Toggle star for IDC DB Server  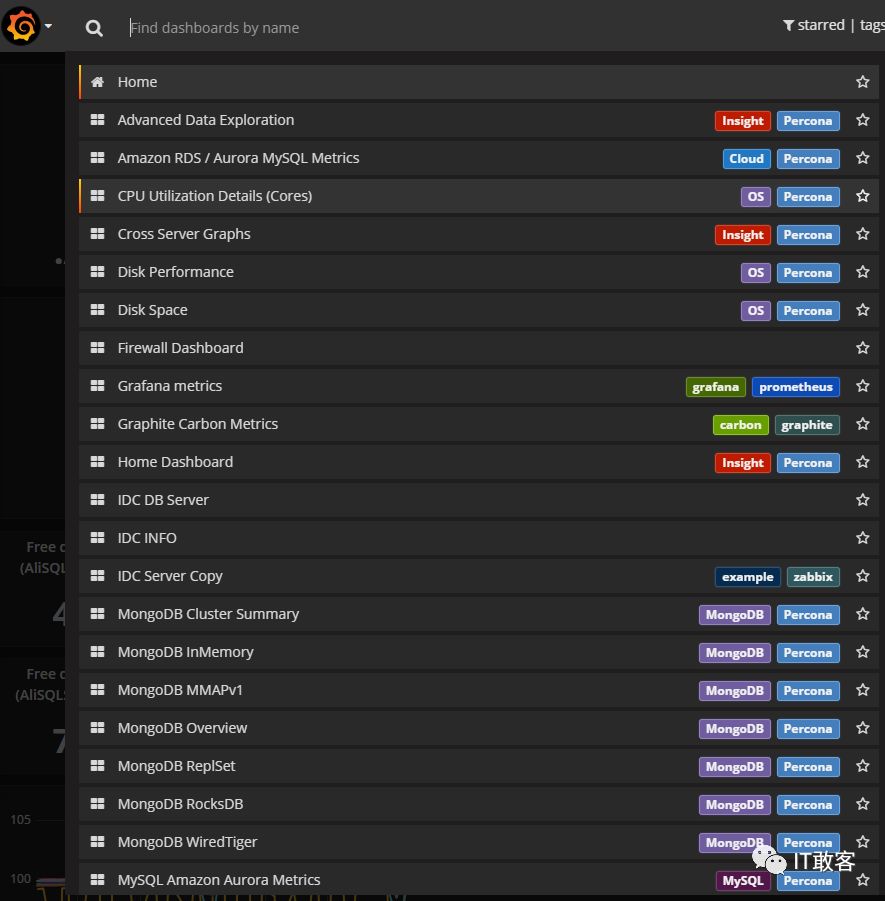coord(862,500)
